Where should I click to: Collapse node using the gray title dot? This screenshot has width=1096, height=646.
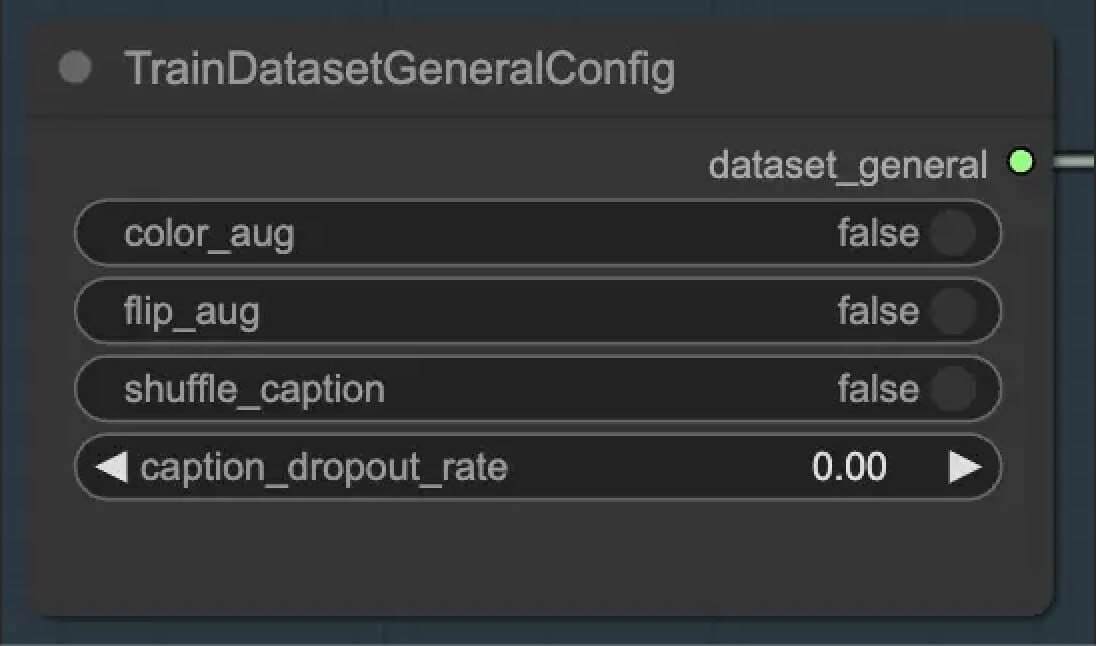[x=75, y=69]
